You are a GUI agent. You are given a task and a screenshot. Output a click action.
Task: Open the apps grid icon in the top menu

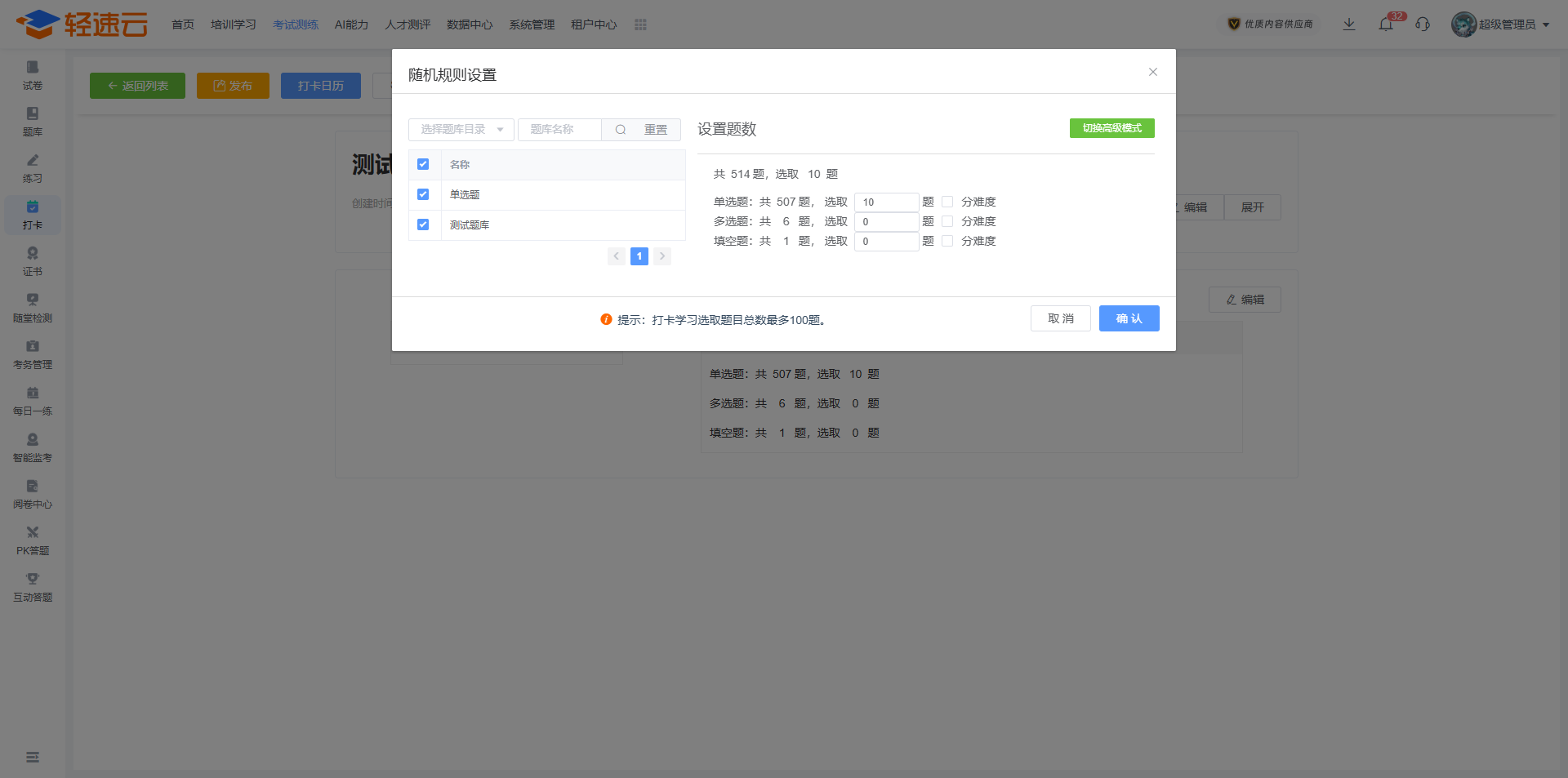pos(640,24)
